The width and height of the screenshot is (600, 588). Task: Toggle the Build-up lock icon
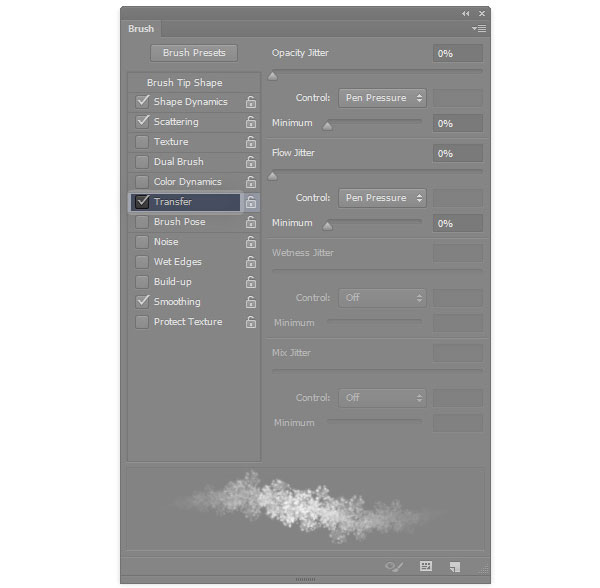pos(251,282)
